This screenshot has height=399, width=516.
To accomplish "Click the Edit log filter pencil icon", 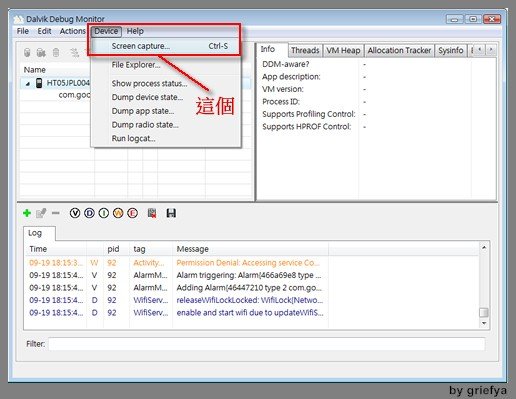I will coord(41,213).
